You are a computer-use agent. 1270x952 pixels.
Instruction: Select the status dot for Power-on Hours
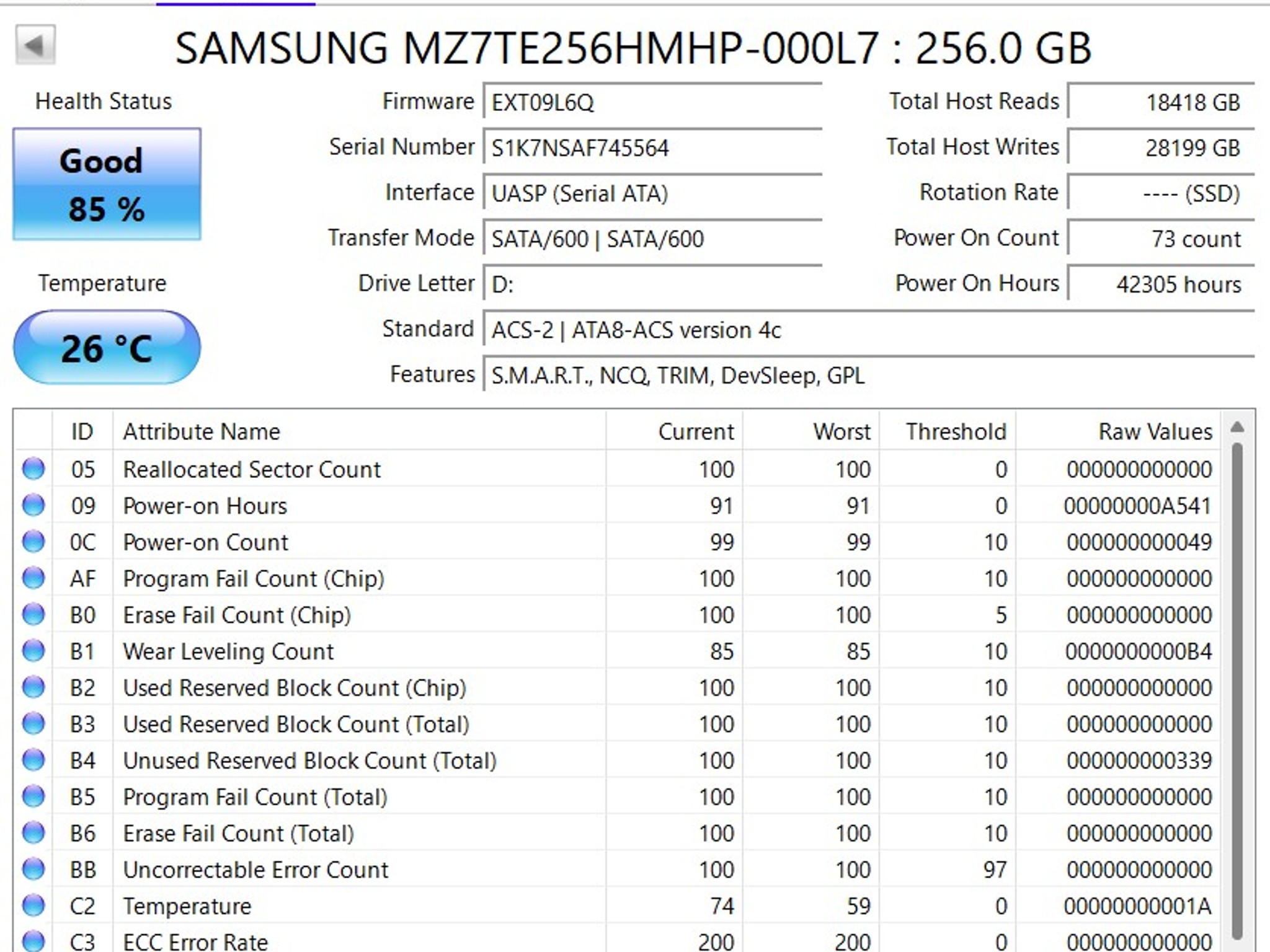click(x=33, y=506)
